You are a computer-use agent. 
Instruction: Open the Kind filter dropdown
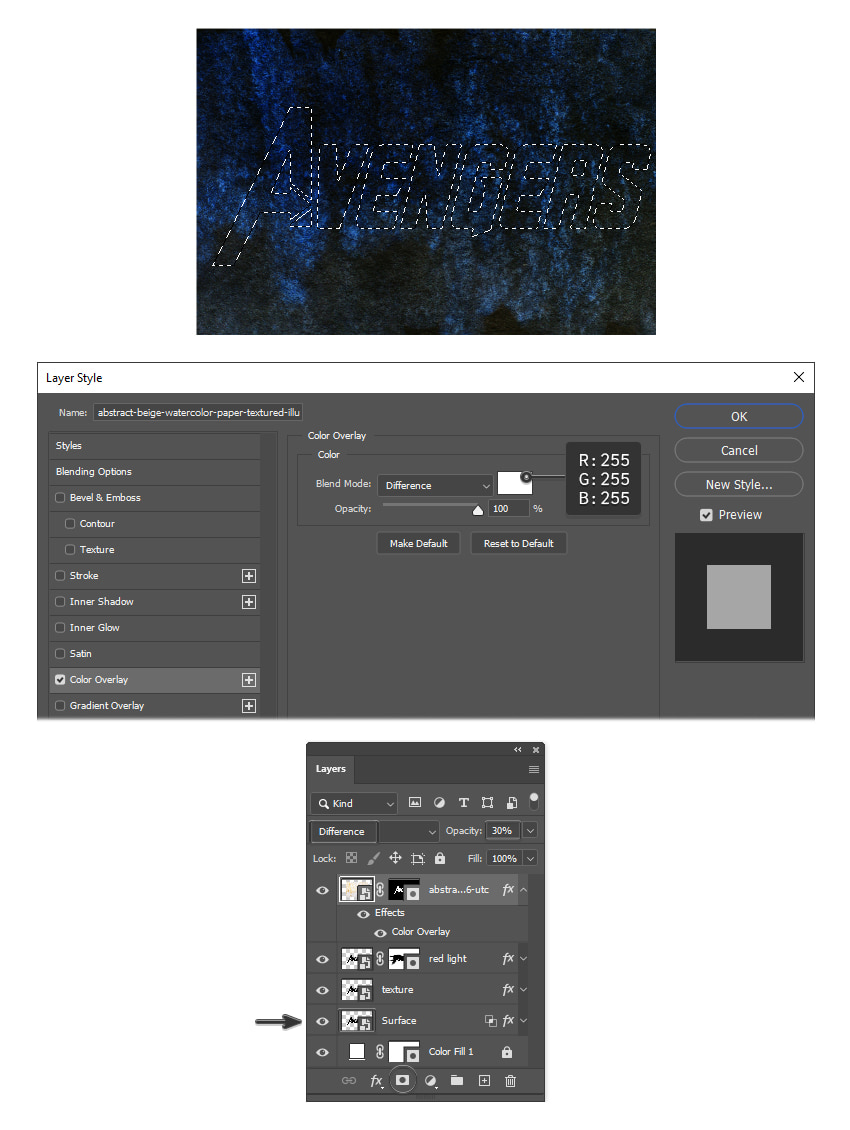(x=355, y=803)
